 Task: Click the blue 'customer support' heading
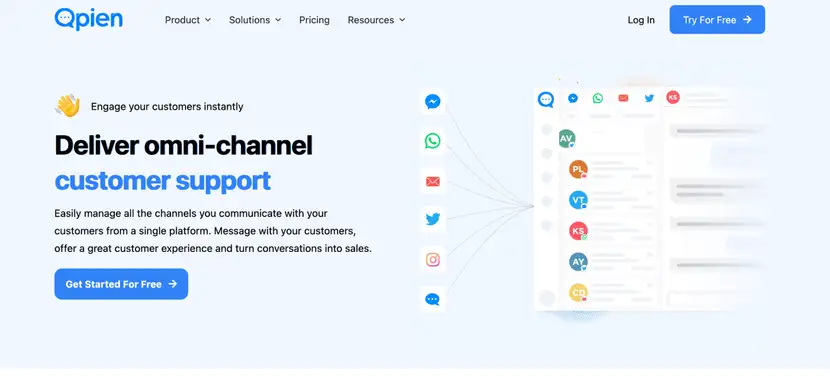click(163, 181)
